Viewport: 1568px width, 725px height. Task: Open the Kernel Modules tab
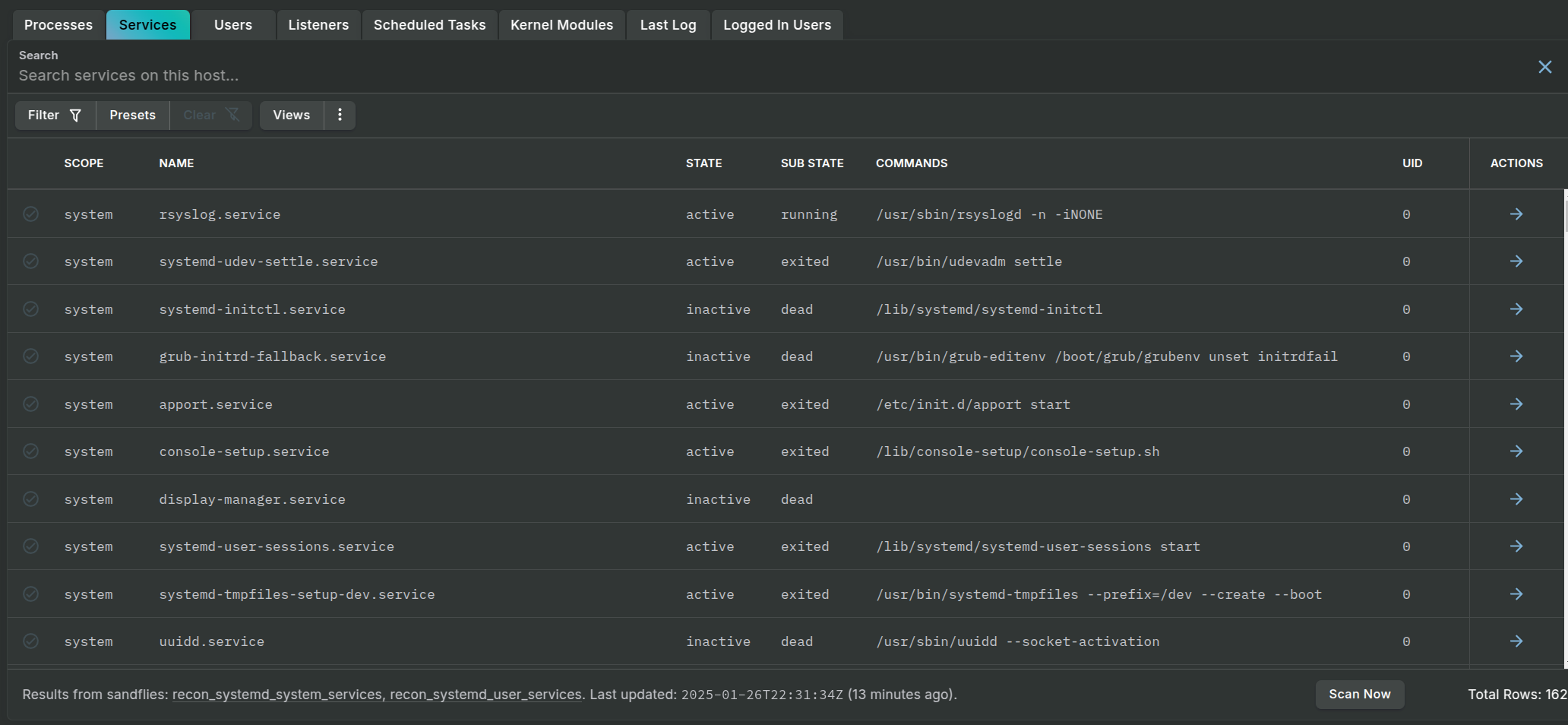[561, 25]
